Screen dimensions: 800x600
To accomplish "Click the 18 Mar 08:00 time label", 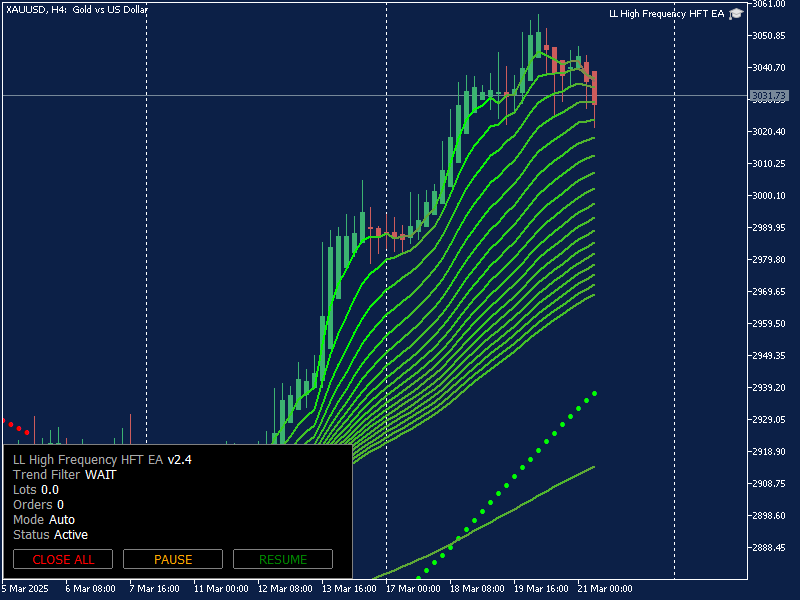I will click(x=477, y=588).
